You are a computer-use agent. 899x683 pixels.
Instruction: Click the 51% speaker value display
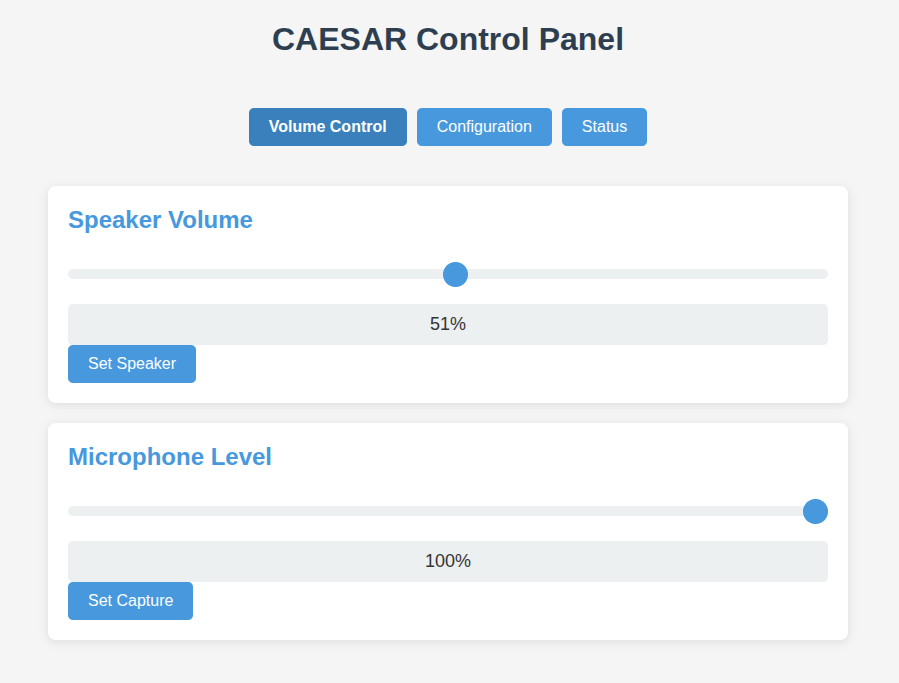pyautogui.click(x=448, y=324)
